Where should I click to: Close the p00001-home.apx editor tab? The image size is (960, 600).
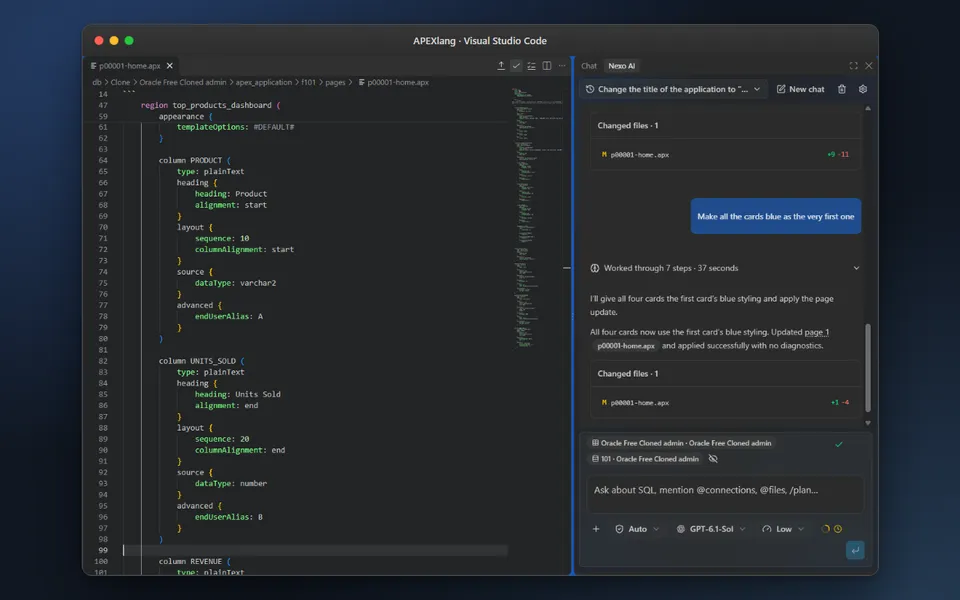(170, 66)
